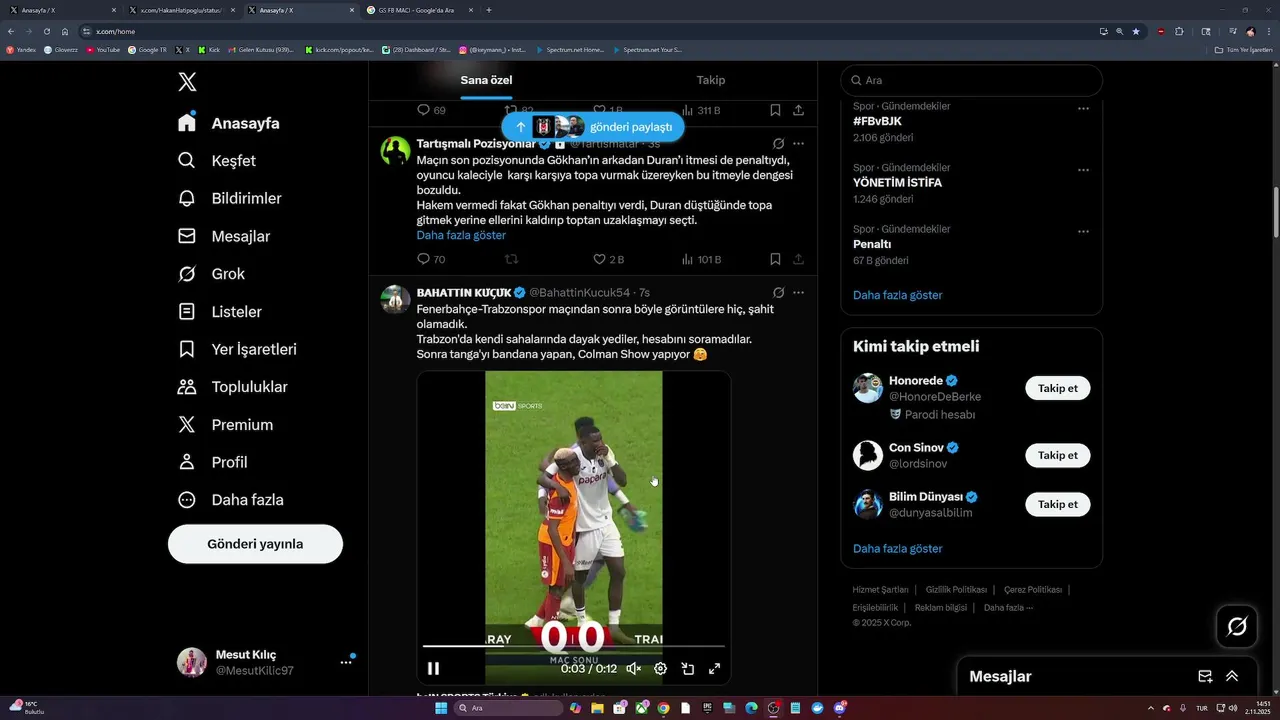Open Keşfet search icon in sidebar
Image resolution: width=1280 pixels, height=720 pixels.
187,161
